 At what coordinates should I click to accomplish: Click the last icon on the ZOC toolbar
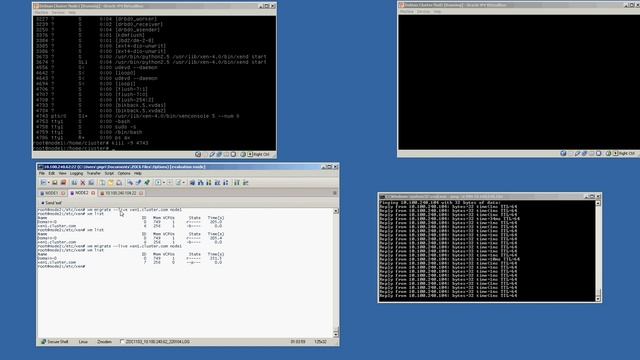click(246, 182)
